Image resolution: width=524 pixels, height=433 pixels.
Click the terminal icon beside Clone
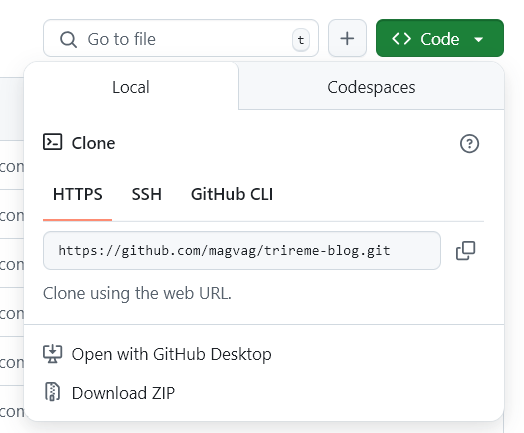pyautogui.click(x=52, y=142)
